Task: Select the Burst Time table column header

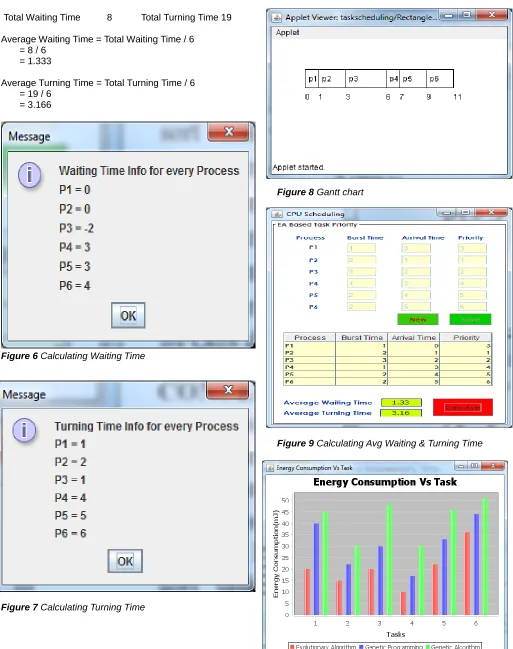Action: pyautogui.click(x=362, y=337)
